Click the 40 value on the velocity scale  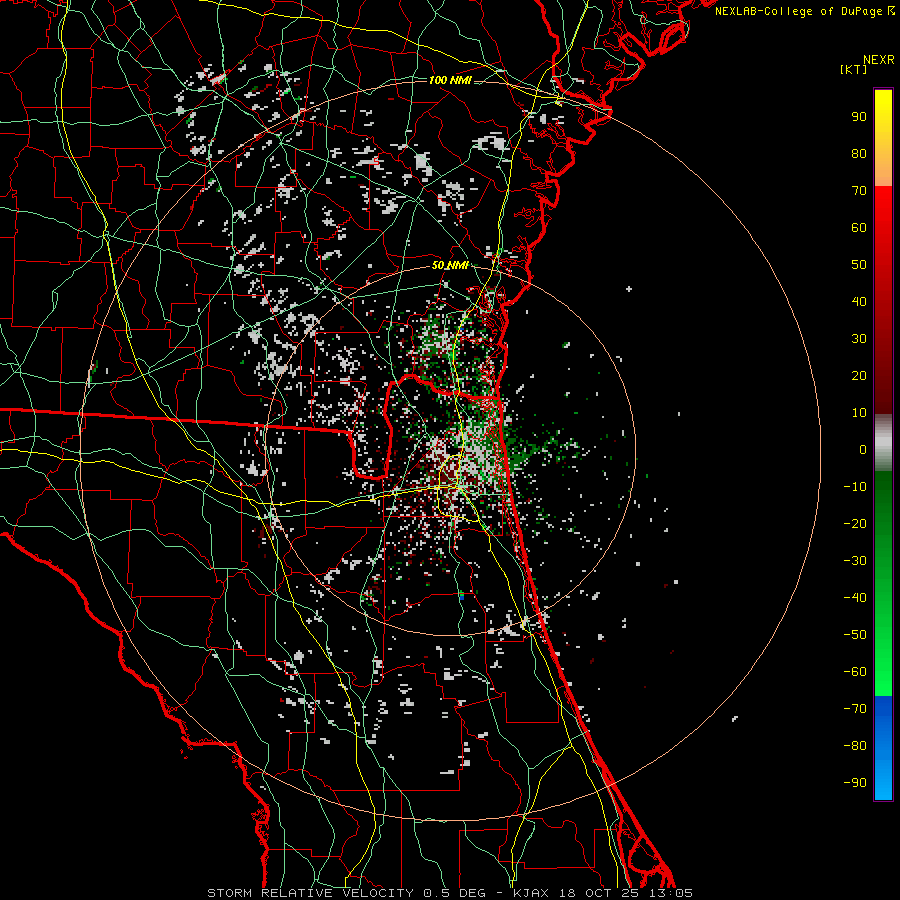pos(859,302)
